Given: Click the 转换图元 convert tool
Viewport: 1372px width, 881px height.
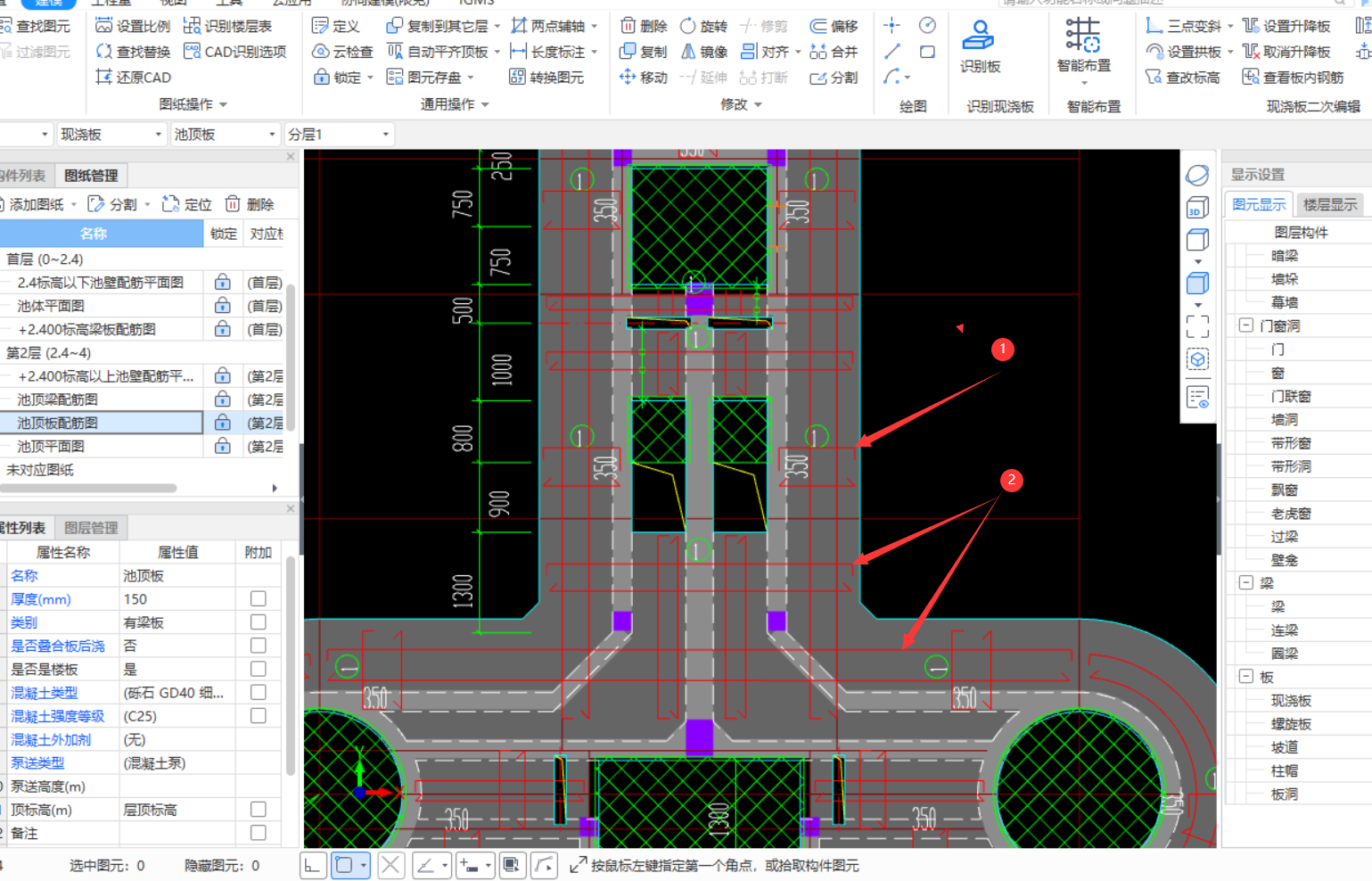Looking at the screenshot, I should 546,78.
